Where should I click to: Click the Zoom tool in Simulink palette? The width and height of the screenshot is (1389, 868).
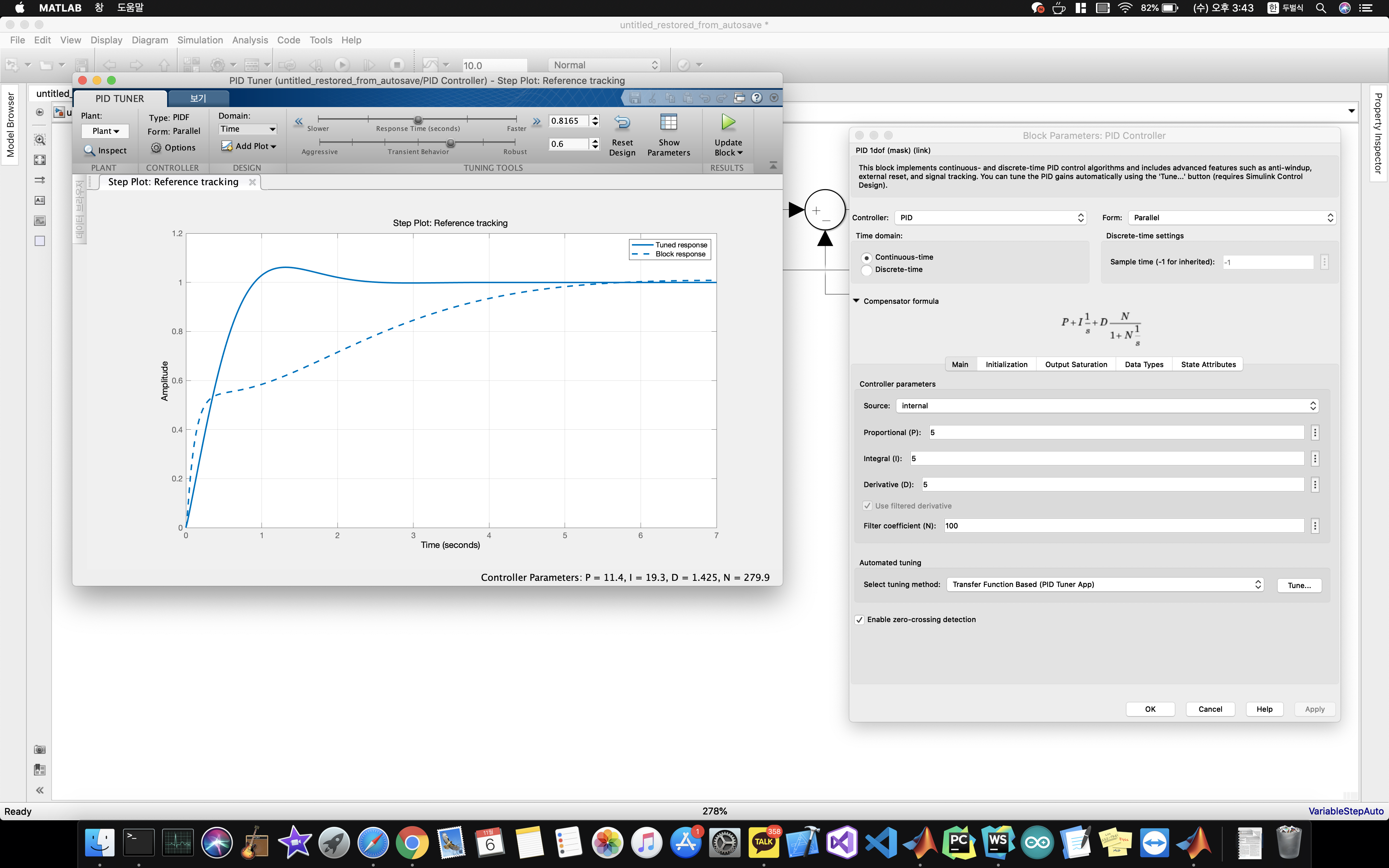click(x=39, y=140)
